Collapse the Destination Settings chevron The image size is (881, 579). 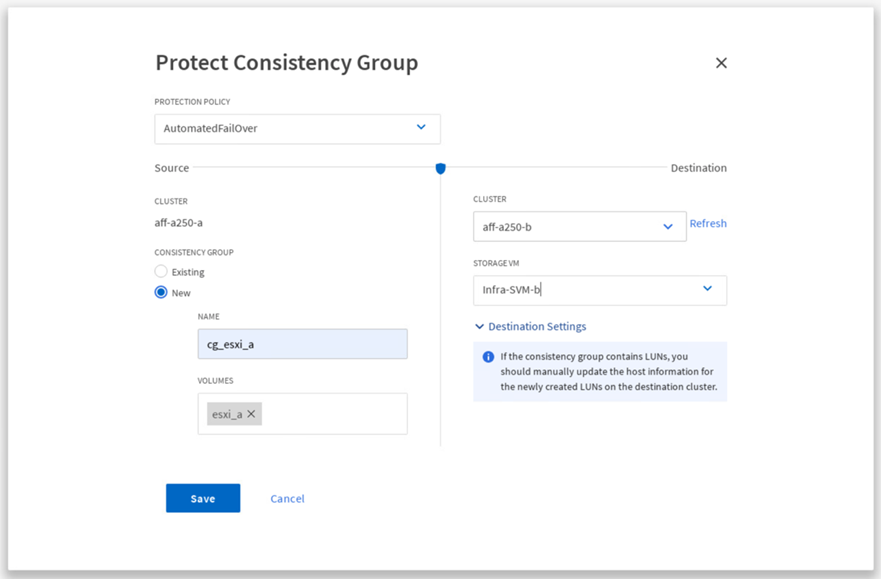point(479,327)
